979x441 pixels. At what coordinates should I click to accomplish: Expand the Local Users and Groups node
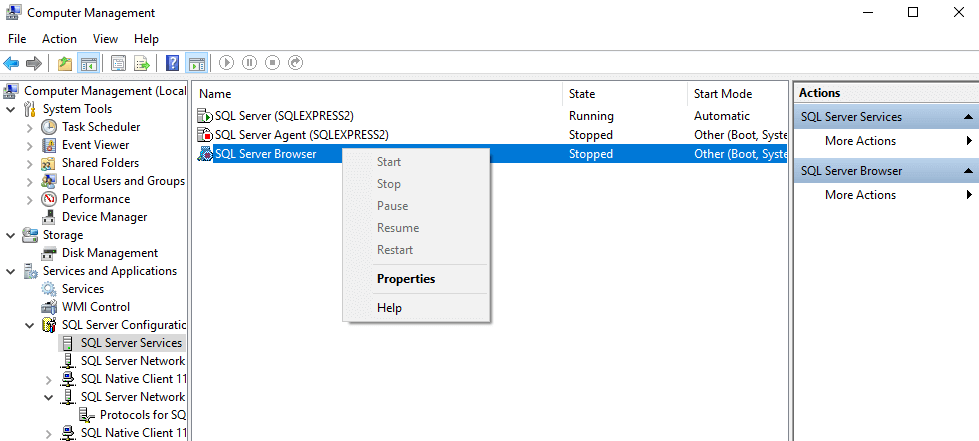pyautogui.click(x=29, y=182)
